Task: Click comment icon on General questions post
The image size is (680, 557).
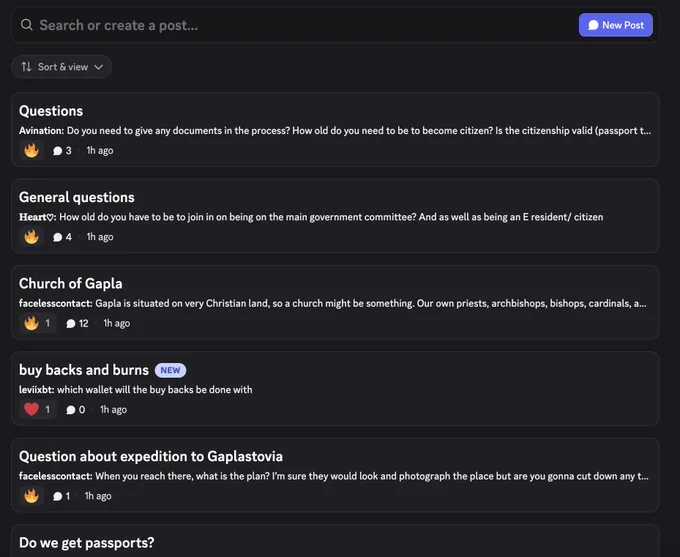Action: coord(57,237)
